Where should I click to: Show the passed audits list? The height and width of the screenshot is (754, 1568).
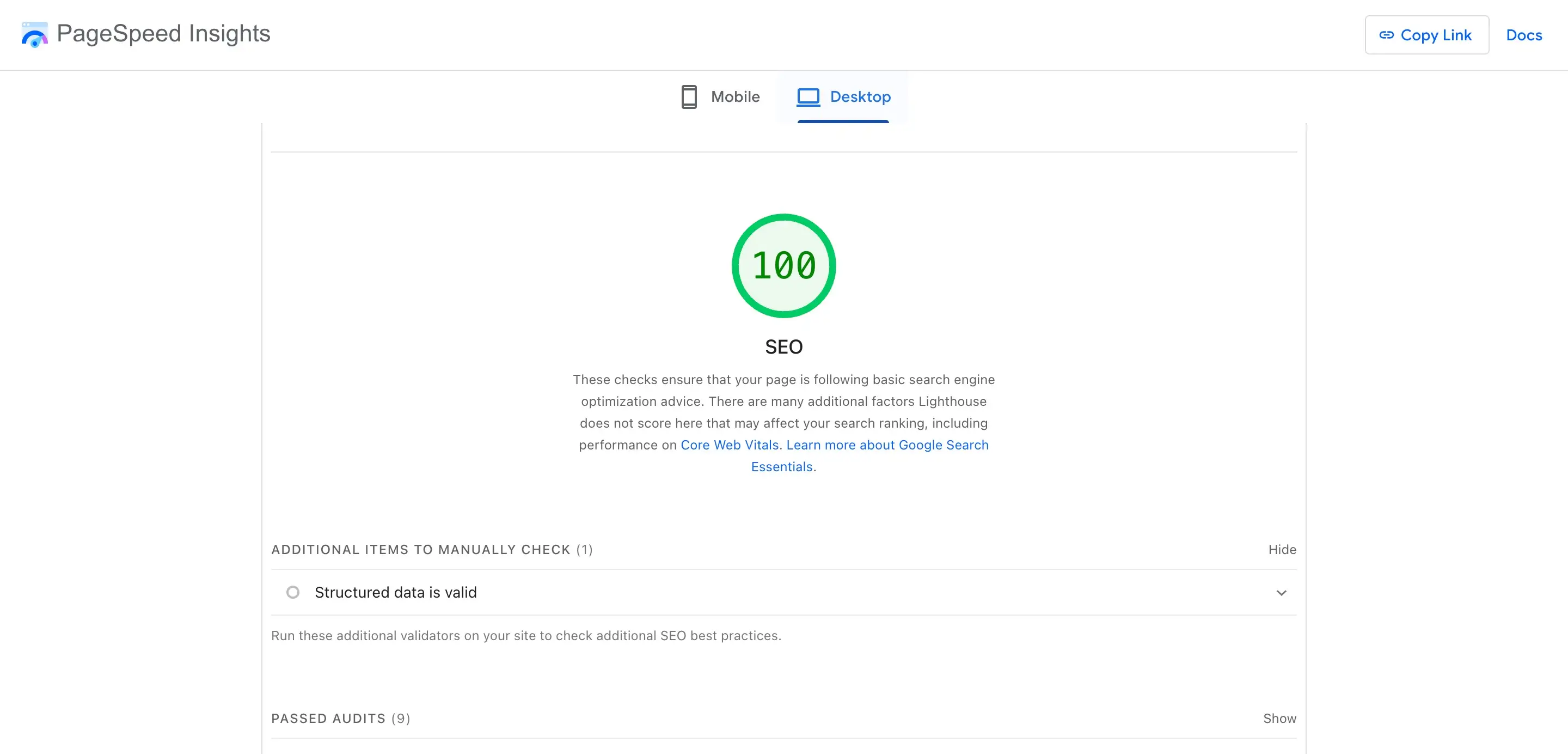(1279, 719)
